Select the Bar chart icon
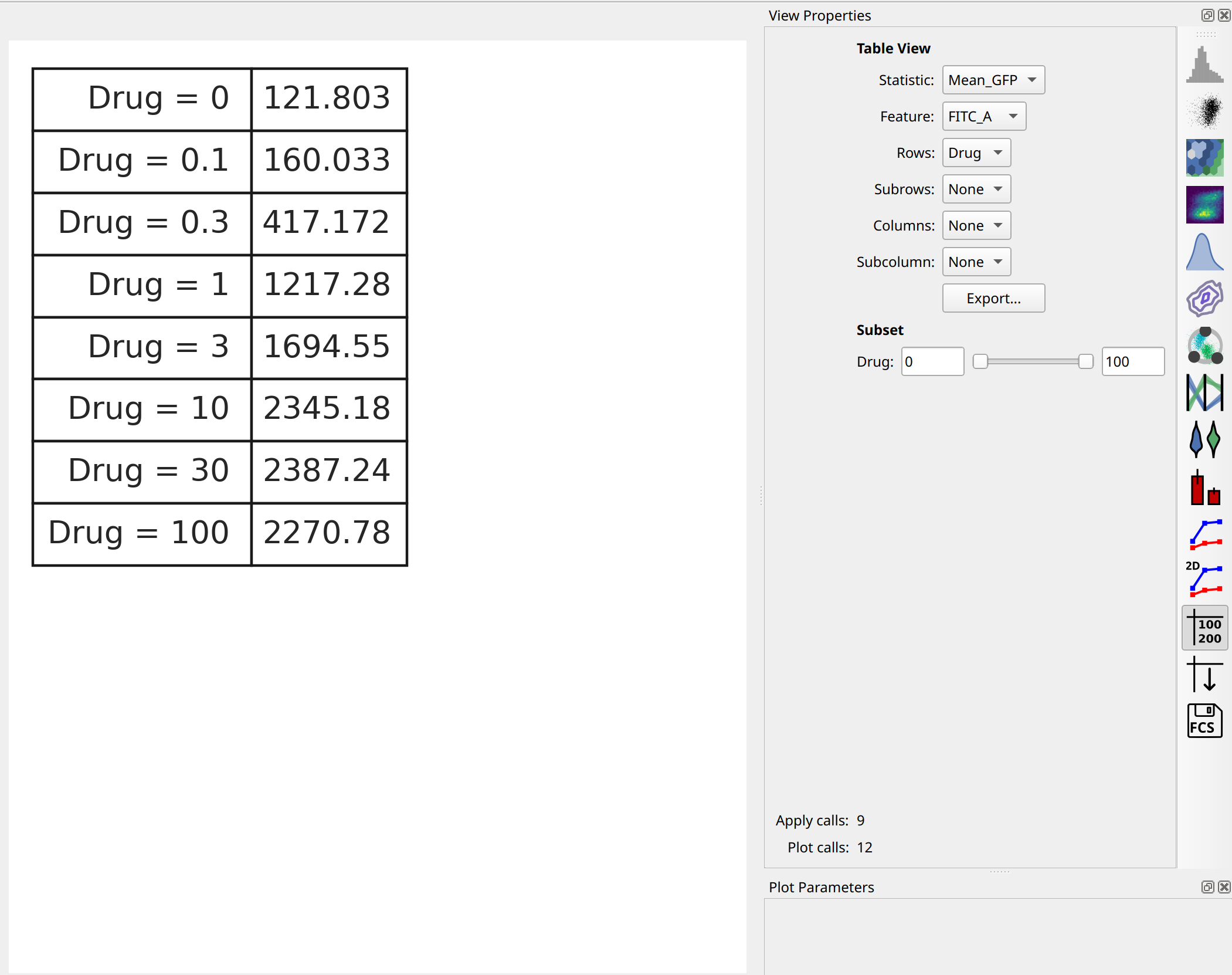This screenshot has height=975, width=1232. [1204, 486]
